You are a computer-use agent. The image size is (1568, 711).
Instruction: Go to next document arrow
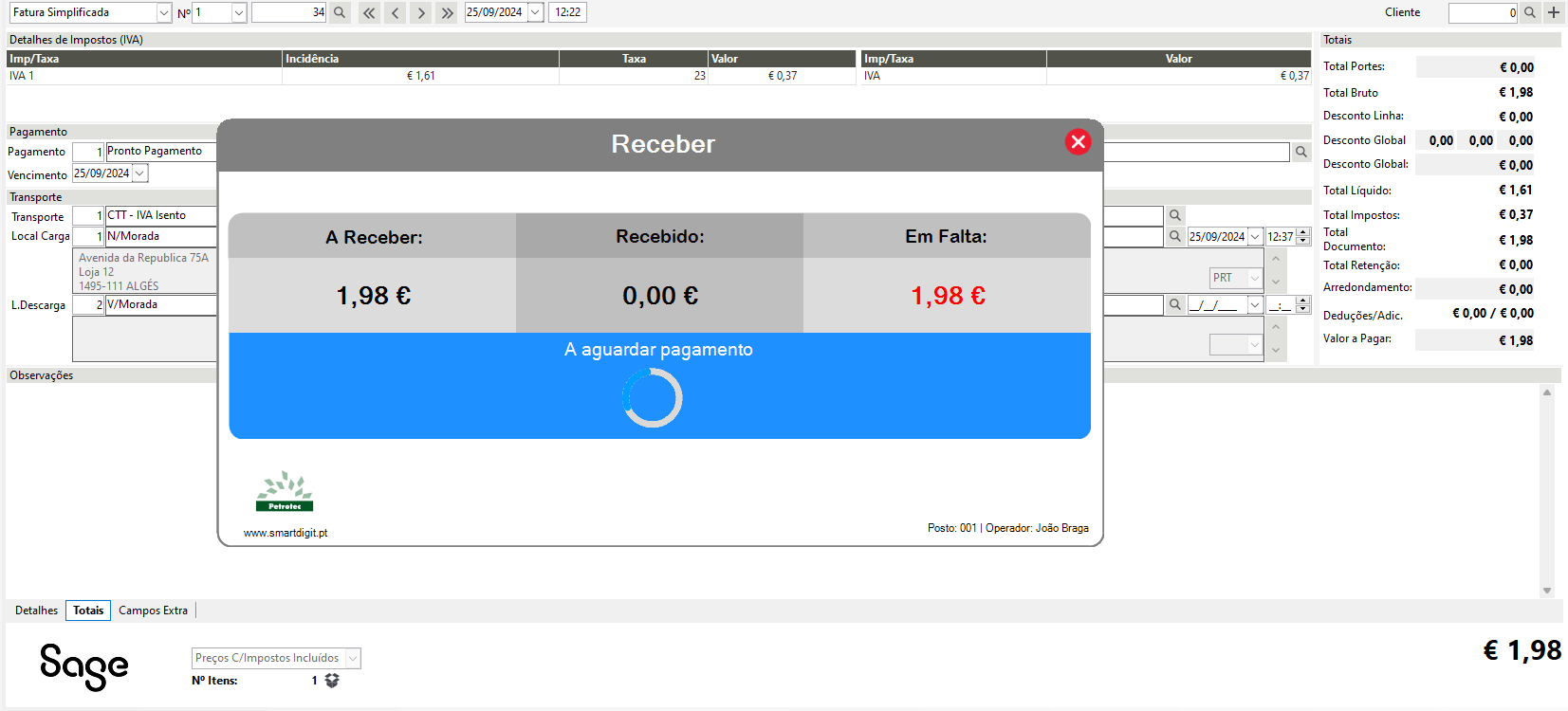[421, 12]
